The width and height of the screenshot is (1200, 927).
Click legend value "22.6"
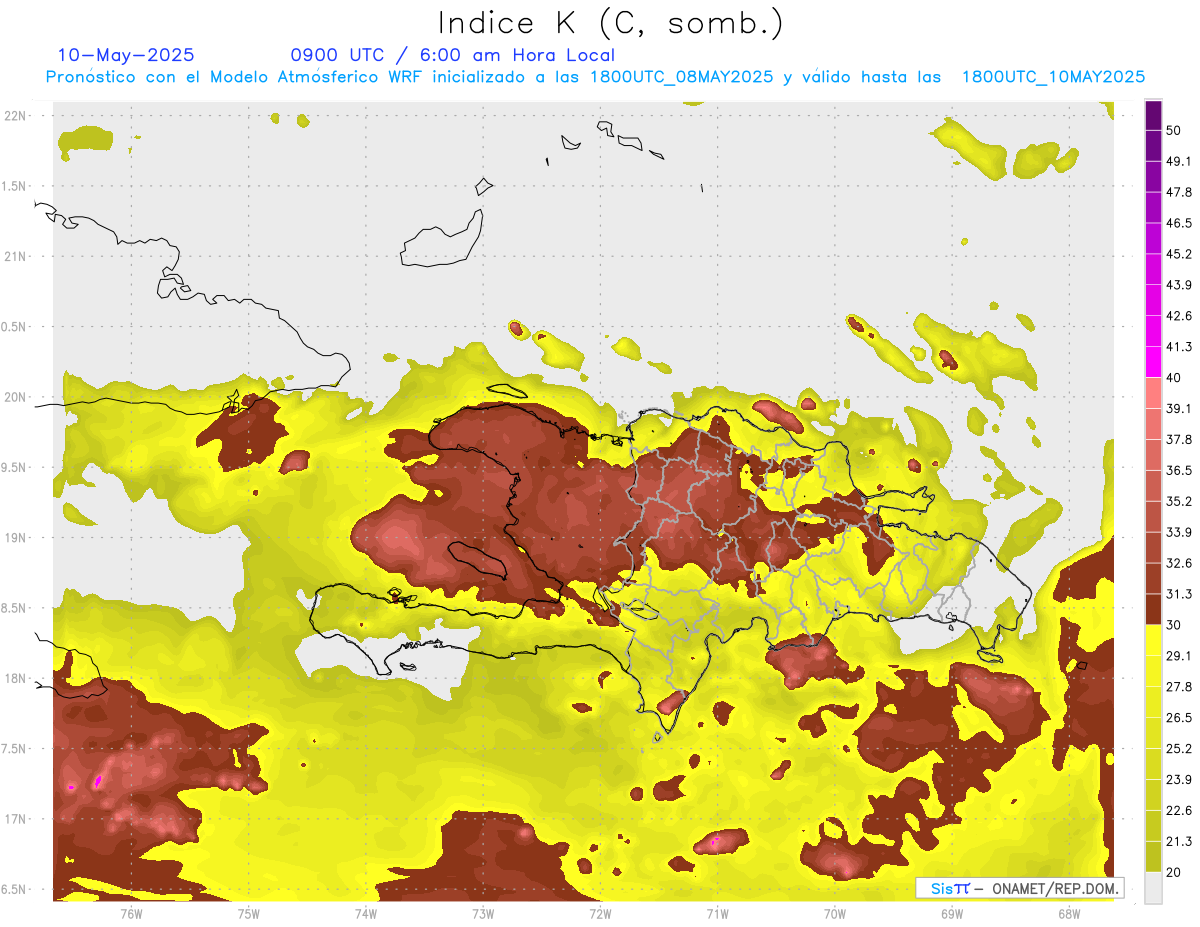(1179, 810)
